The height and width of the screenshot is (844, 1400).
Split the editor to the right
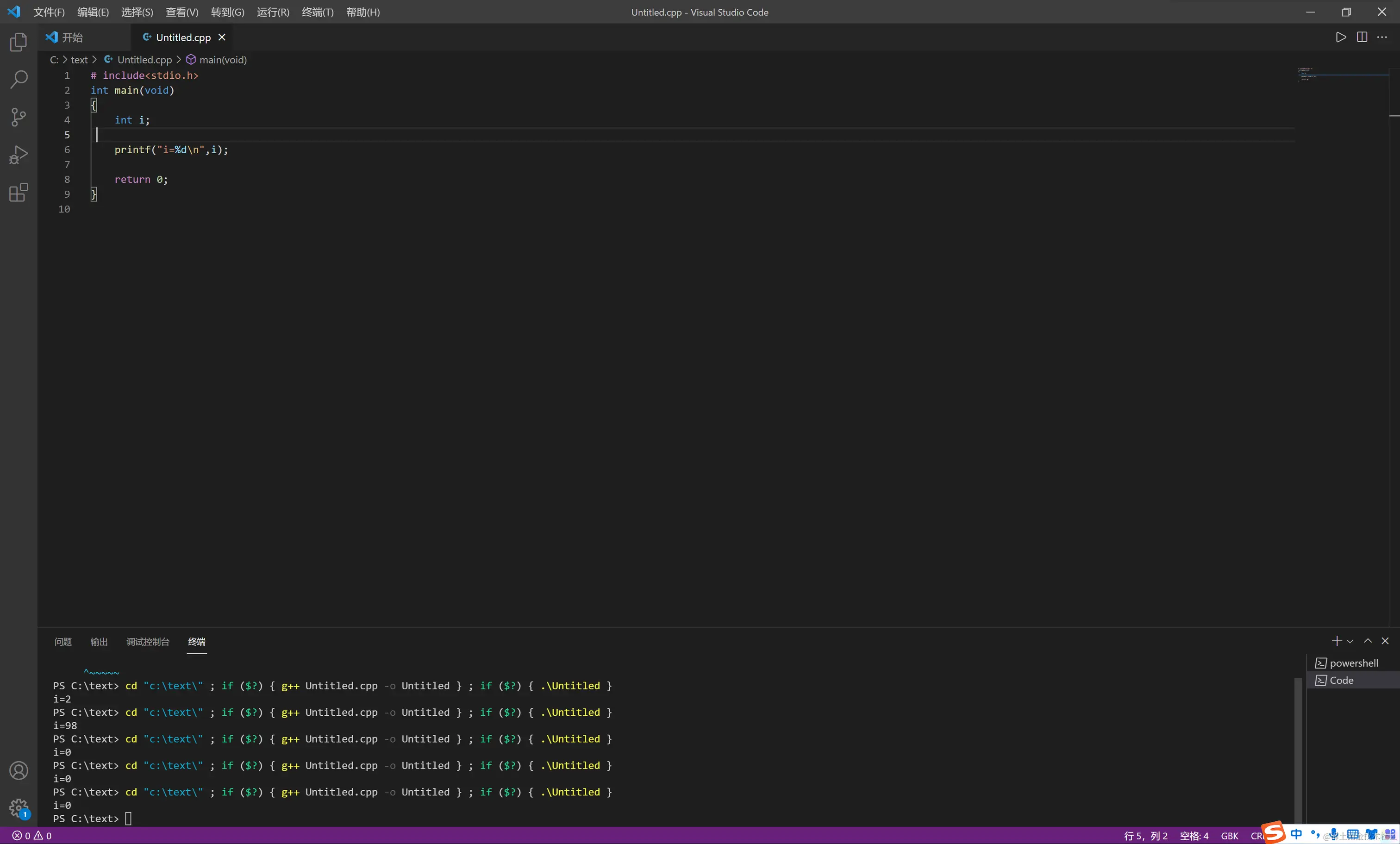tap(1362, 38)
